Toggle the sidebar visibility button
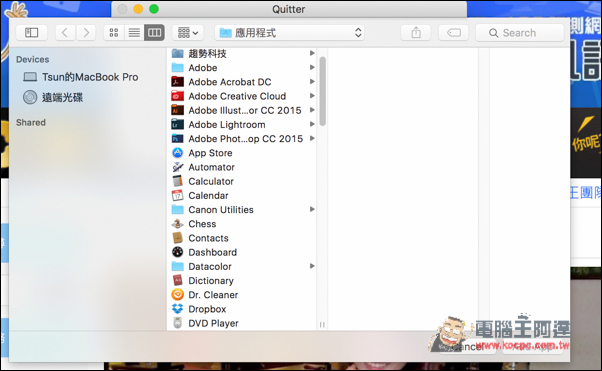 (x=31, y=33)
